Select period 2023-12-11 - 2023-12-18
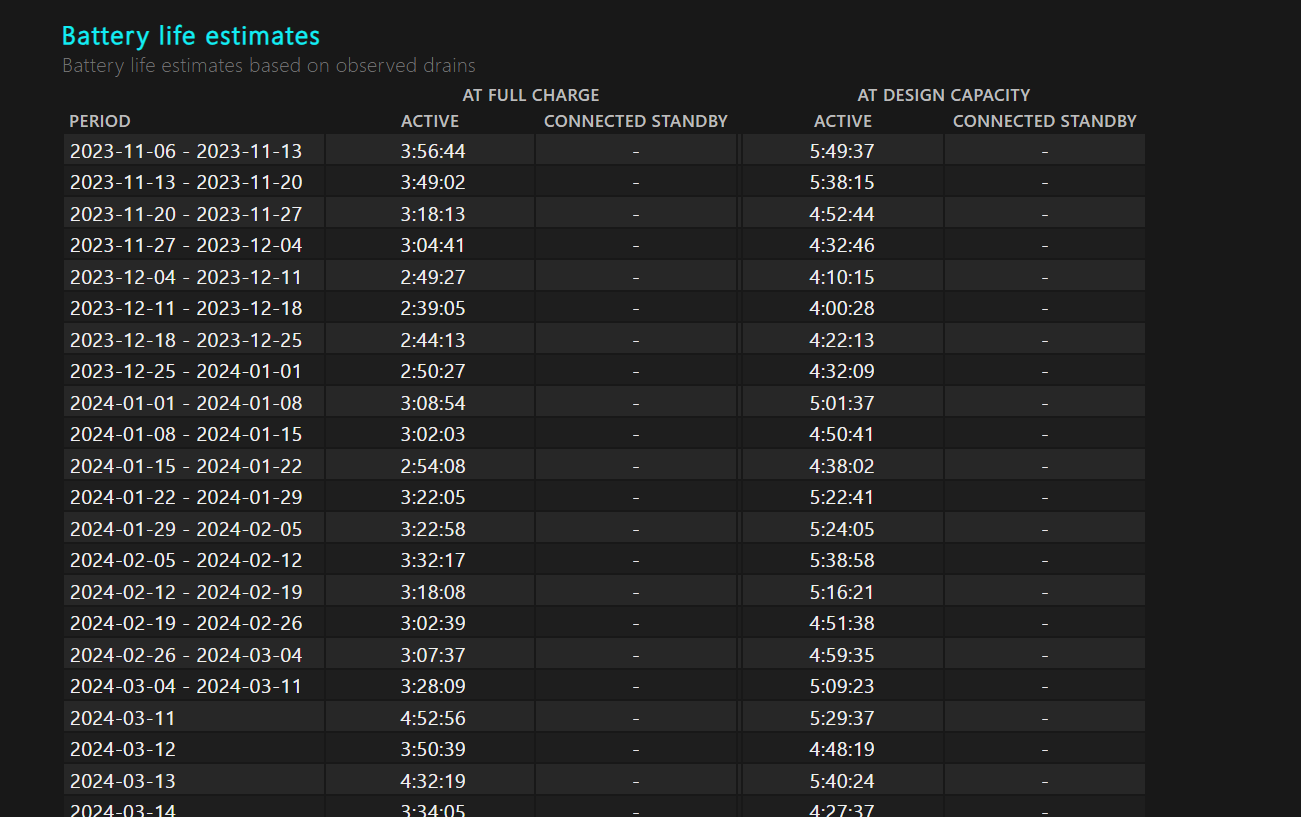 186,308
